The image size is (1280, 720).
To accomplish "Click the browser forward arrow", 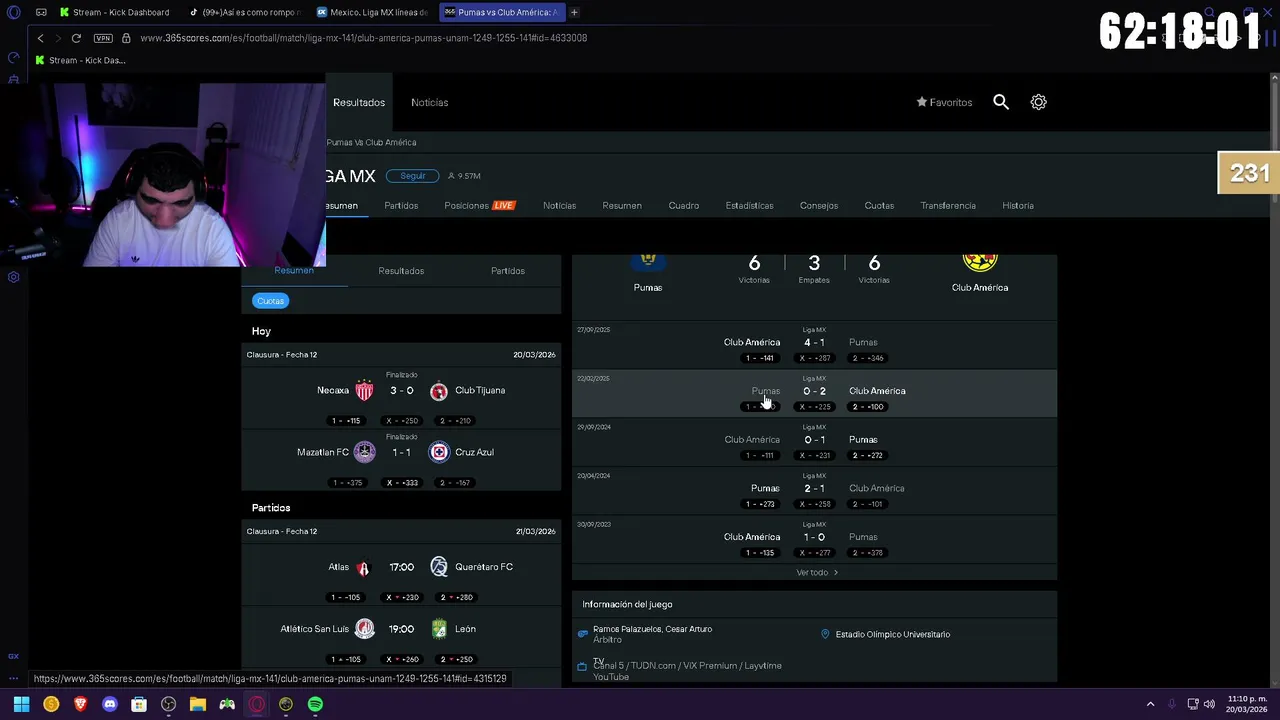I will (58, 38).
